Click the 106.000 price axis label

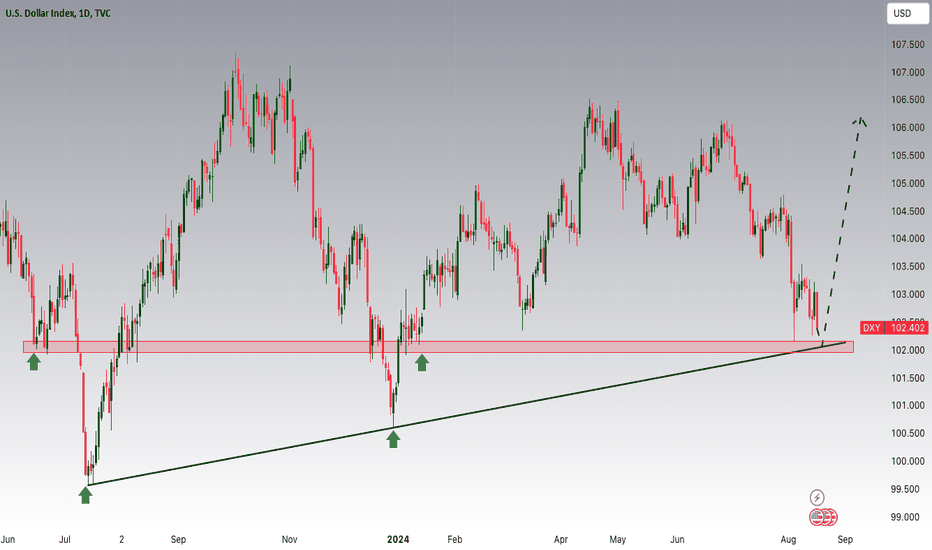point(908,128)
